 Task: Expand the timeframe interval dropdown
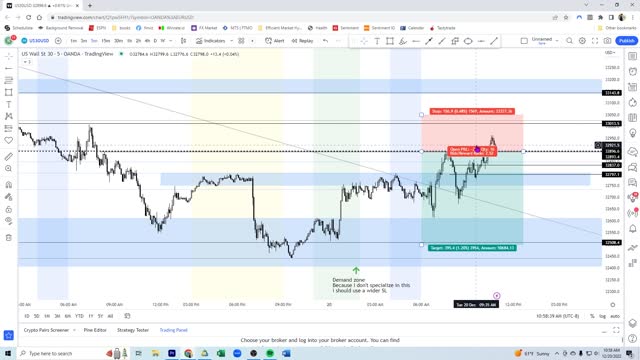point(171,41)
